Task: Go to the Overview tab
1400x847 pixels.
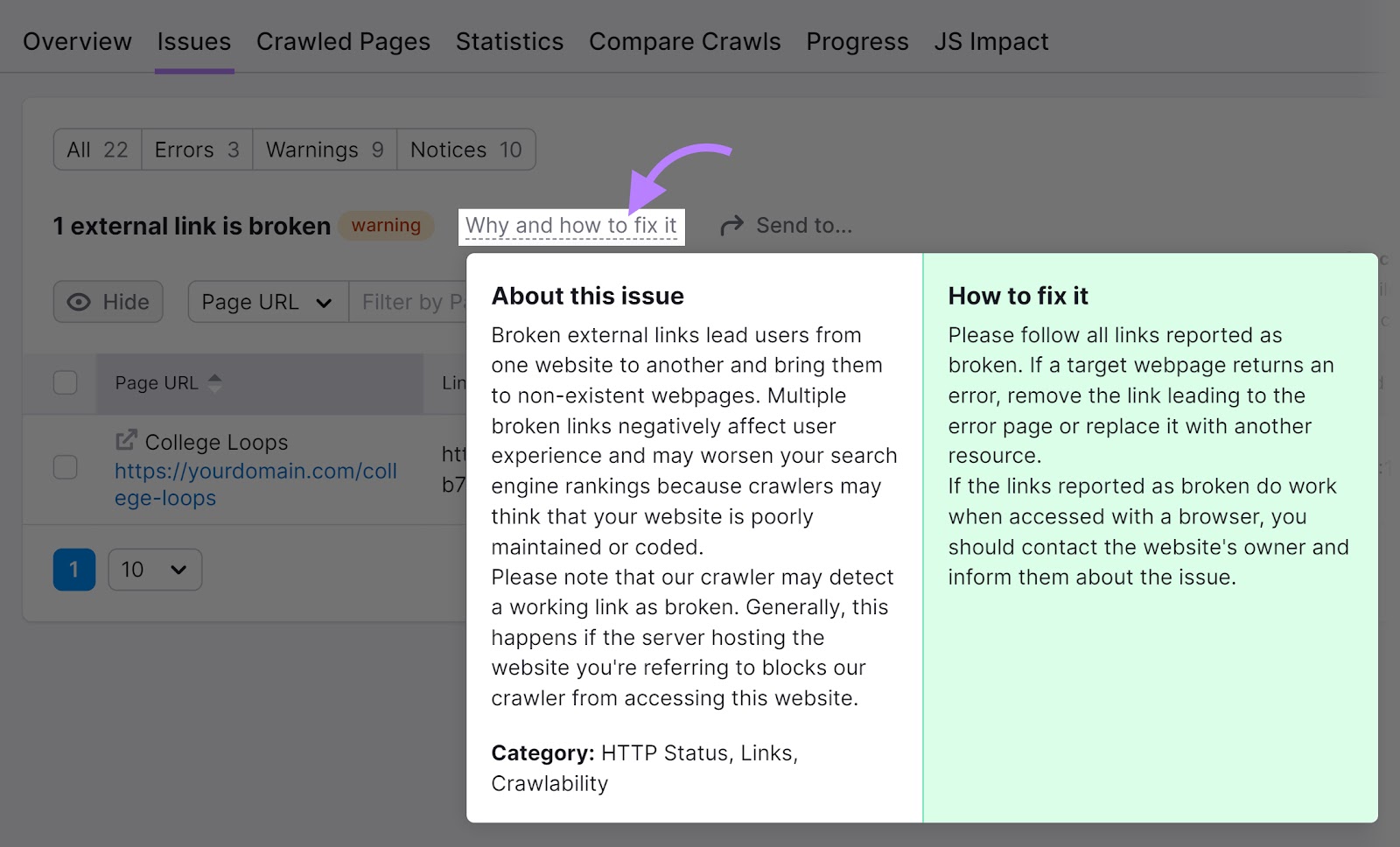Action: [77, 40]
